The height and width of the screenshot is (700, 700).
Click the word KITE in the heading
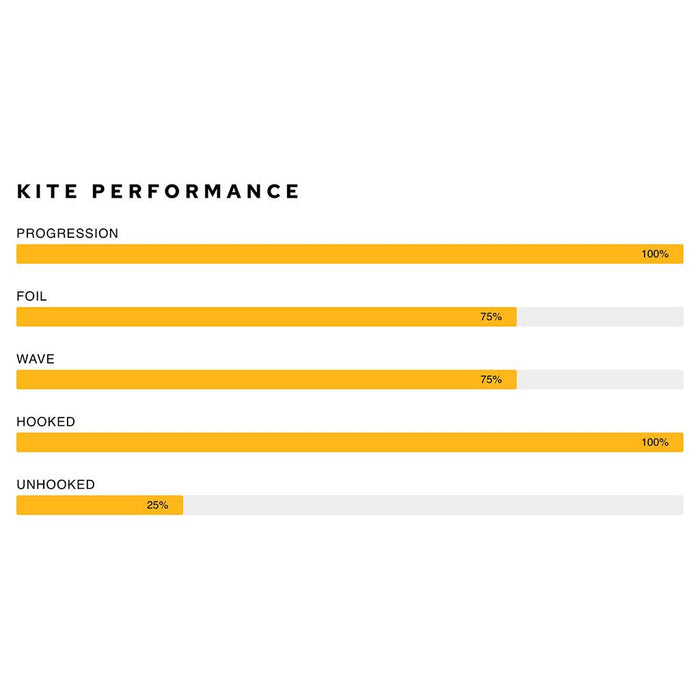point(51,192)
